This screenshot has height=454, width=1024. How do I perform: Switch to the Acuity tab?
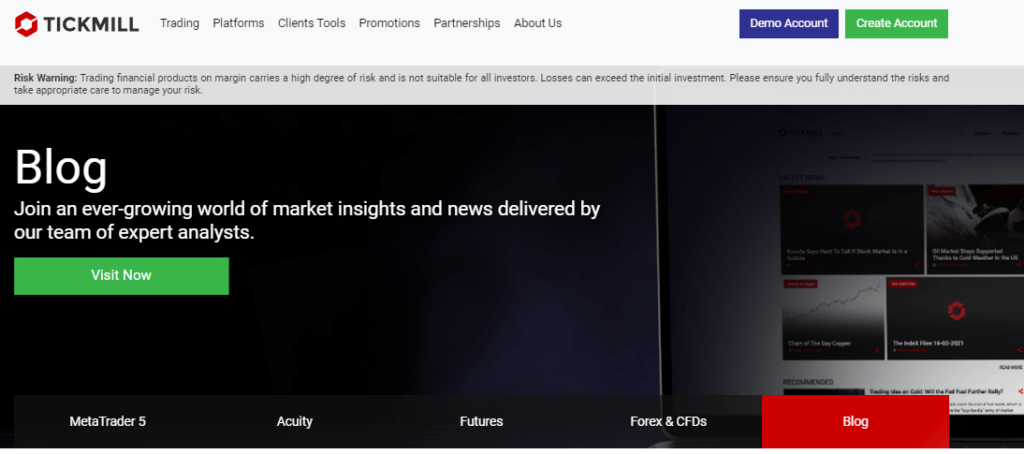coord(295,421)
